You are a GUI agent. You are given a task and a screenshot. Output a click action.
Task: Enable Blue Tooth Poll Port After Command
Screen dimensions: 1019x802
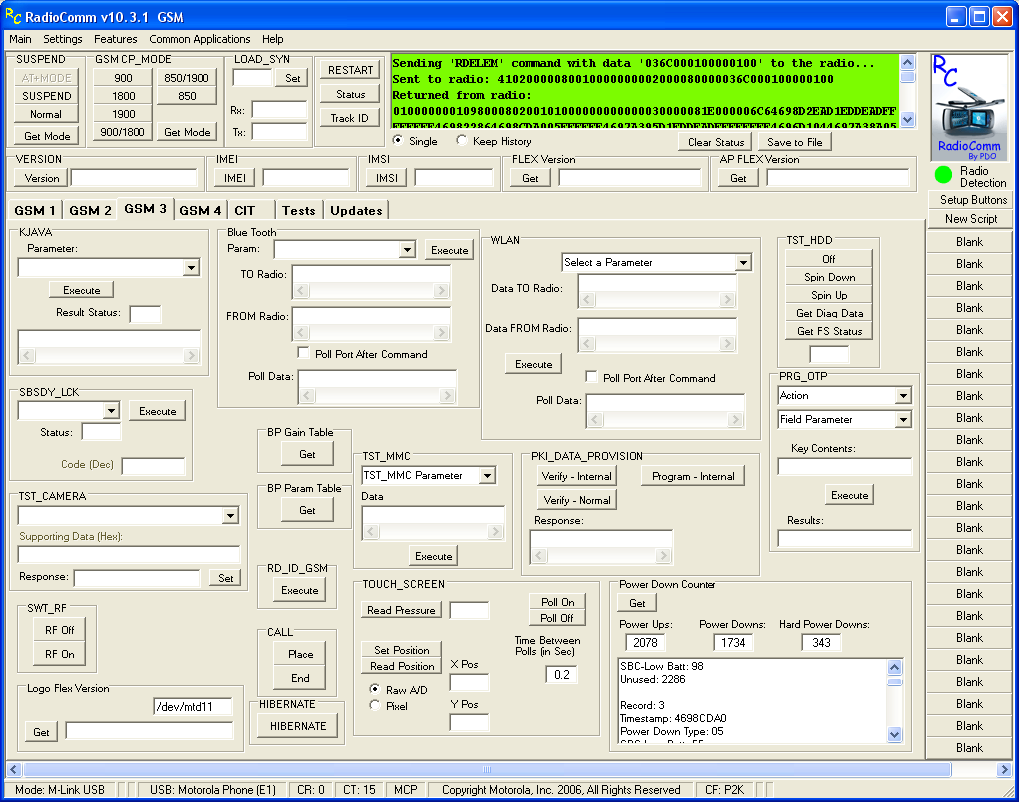point(303,353)
